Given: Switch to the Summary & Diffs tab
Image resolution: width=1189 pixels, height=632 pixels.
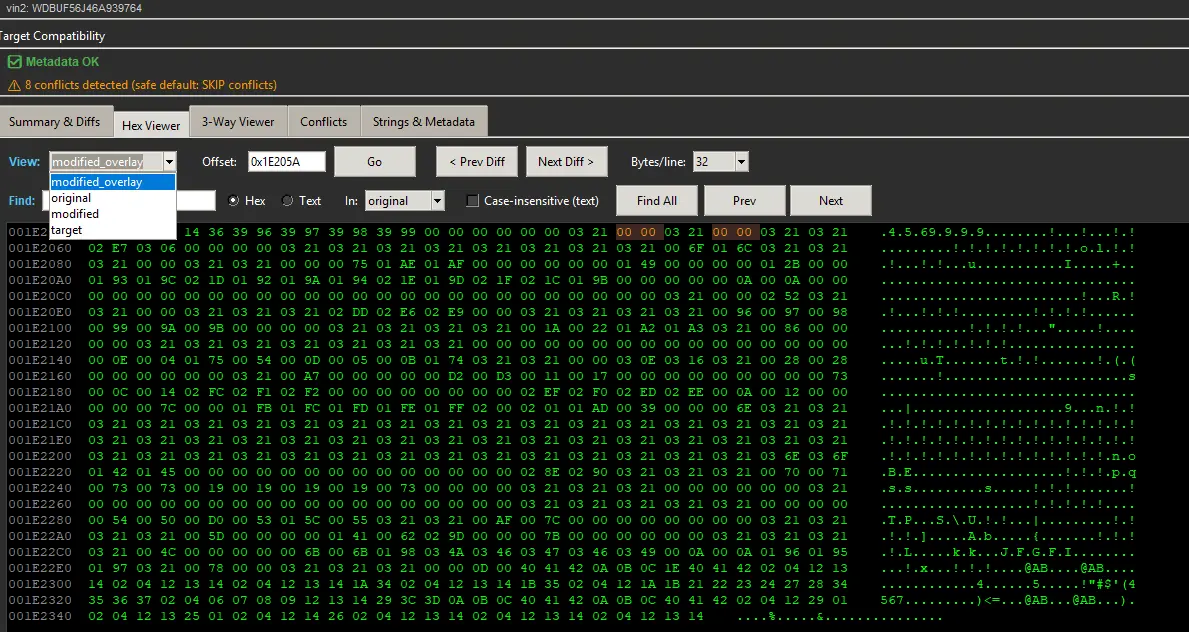Looking at the screenshot, I should coord(57,120).
